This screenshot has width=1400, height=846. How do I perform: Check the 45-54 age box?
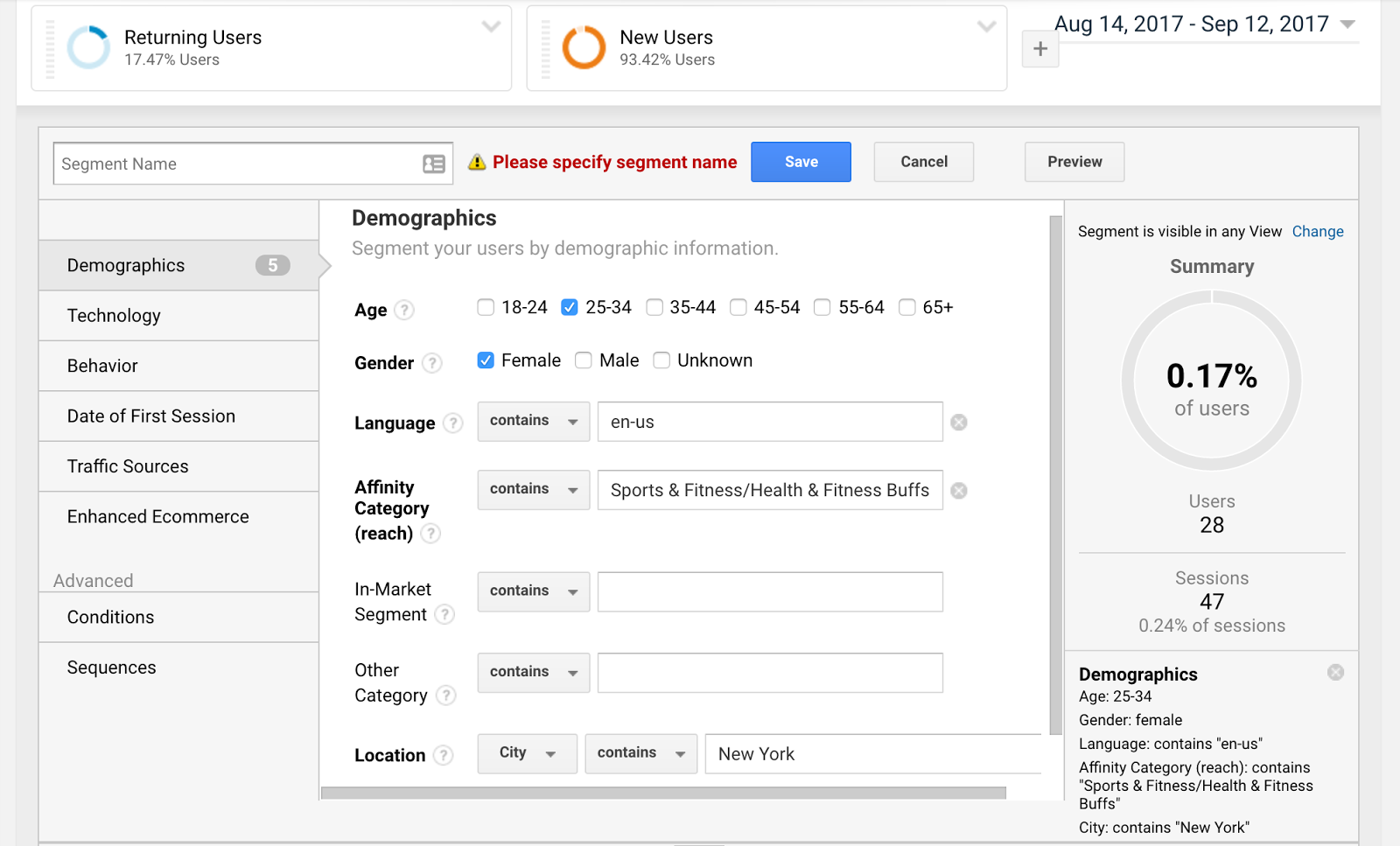[x=738, y=307]
